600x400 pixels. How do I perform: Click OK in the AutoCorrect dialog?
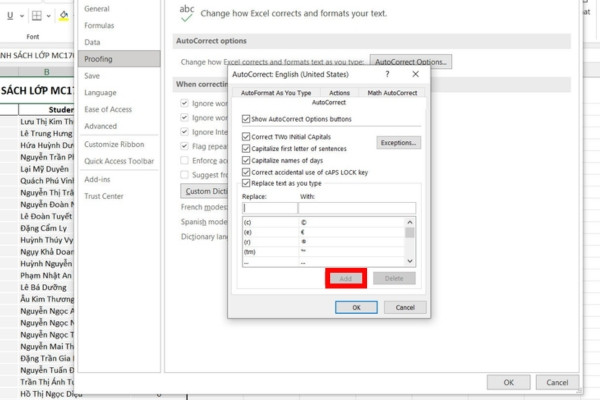point(356,307)
